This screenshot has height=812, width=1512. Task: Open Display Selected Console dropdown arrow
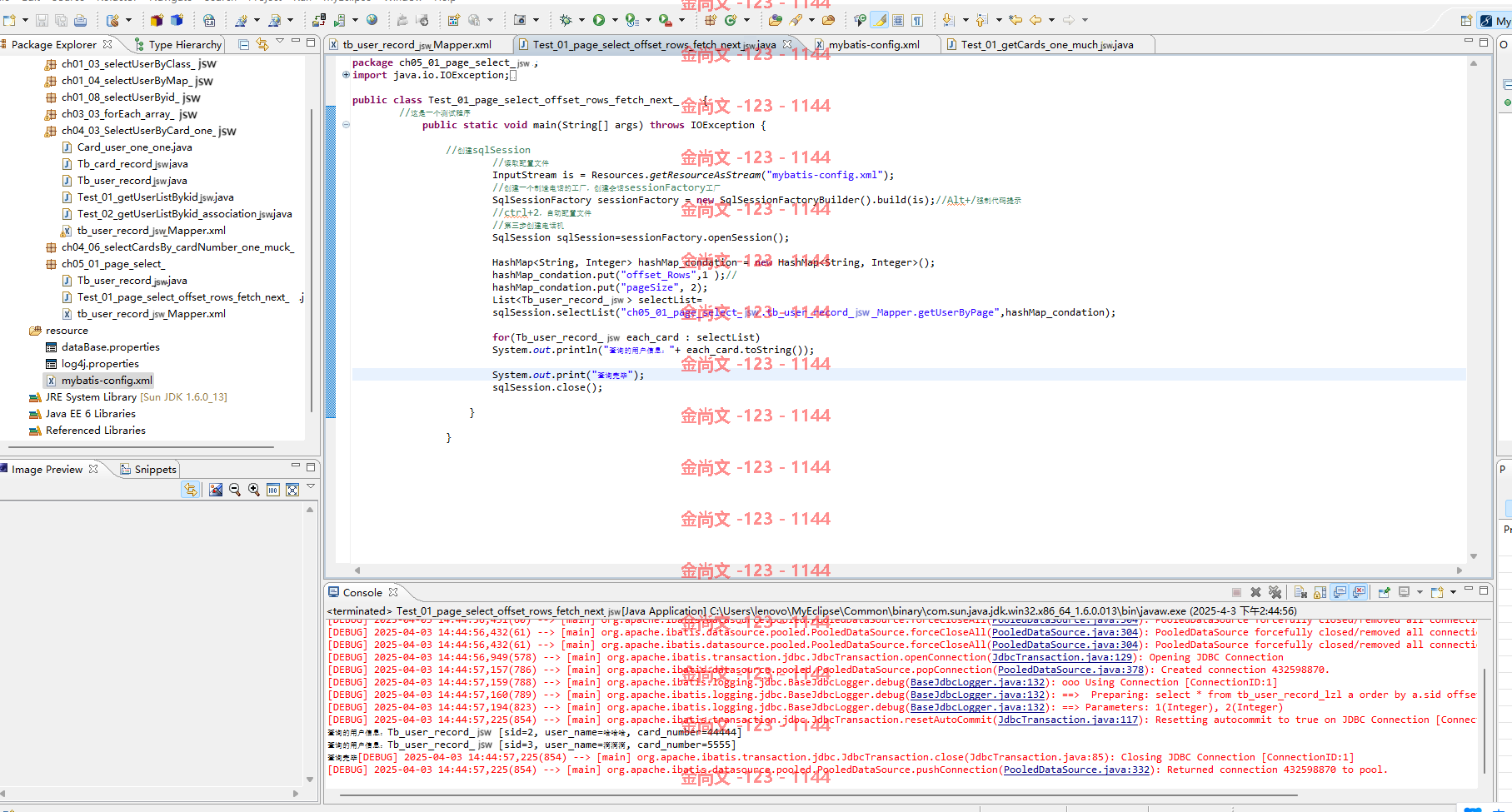tap(1420, 592)
